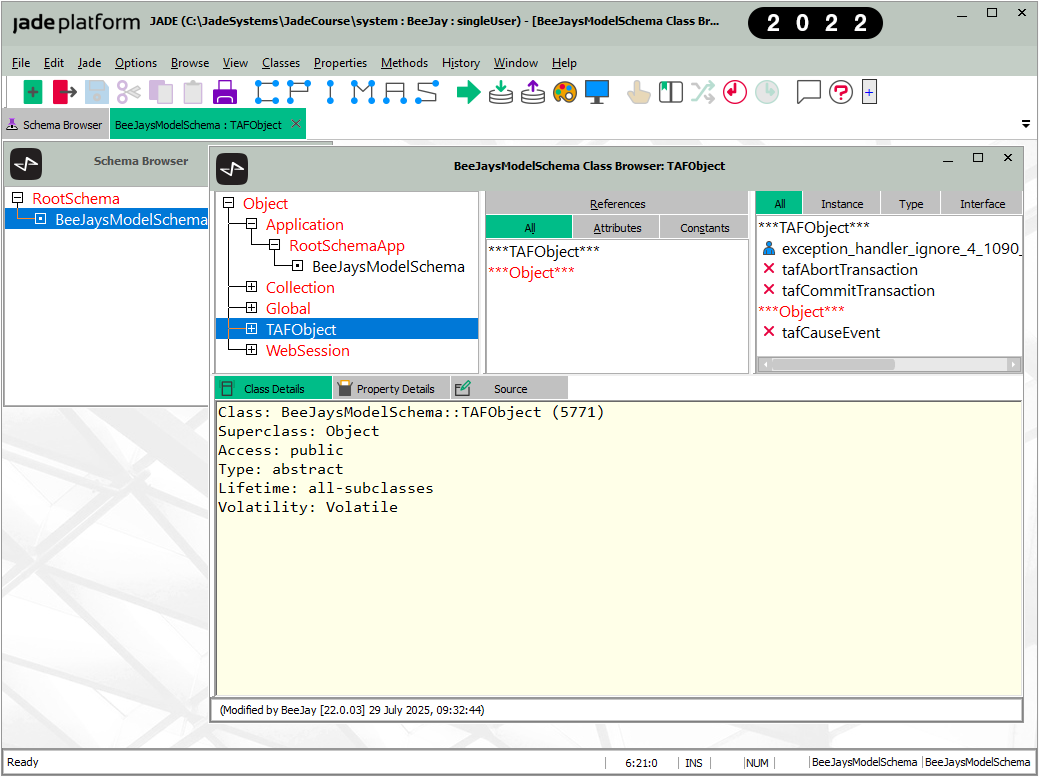Click the purple print icon in toolbar

[225, 93]
